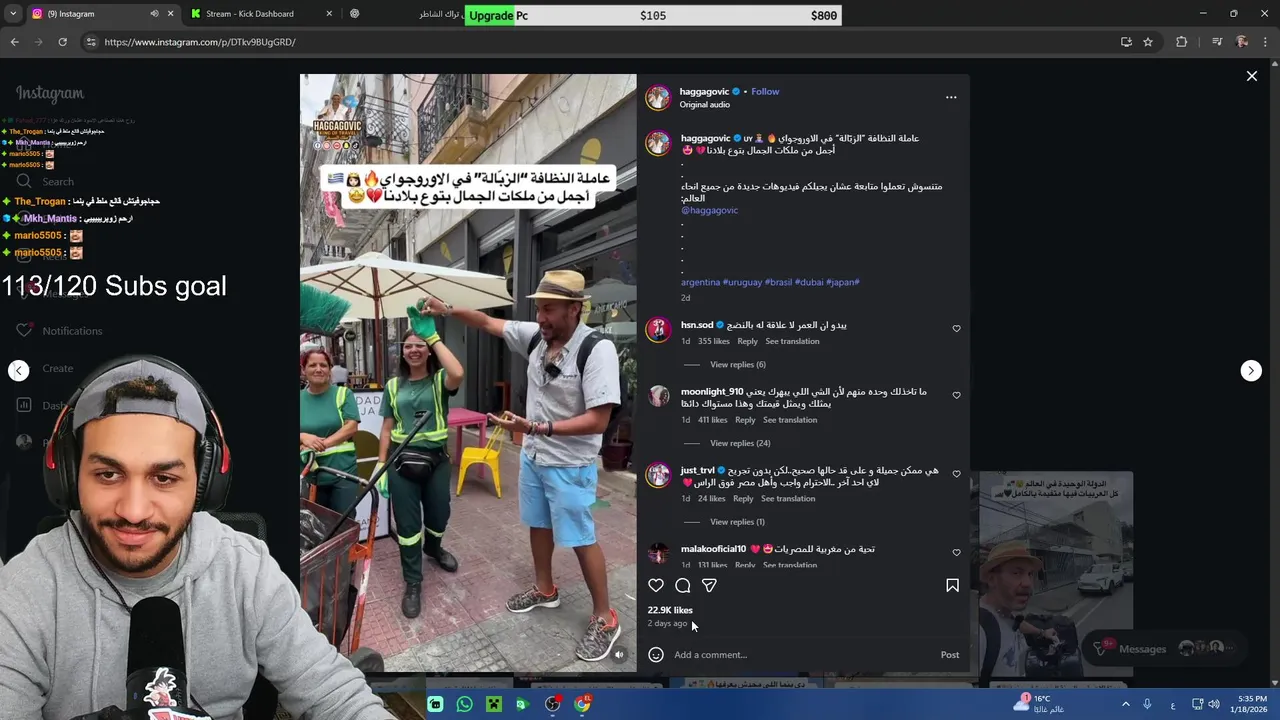Open the #japan hashtag
Viewport: 1280px width, 720px height.
(843, 282)
